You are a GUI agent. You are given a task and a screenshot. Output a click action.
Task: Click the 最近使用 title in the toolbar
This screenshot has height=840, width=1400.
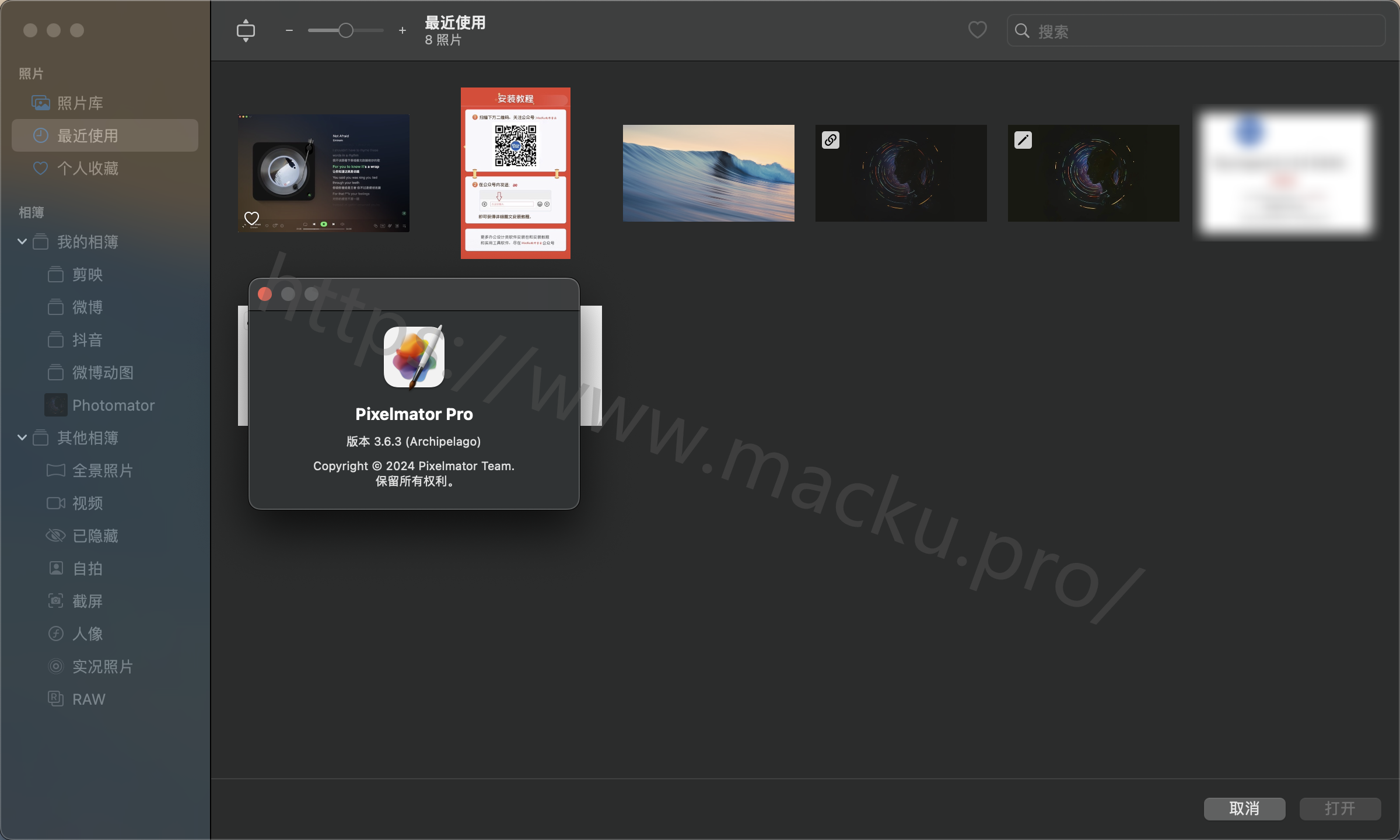click(455, 23)
